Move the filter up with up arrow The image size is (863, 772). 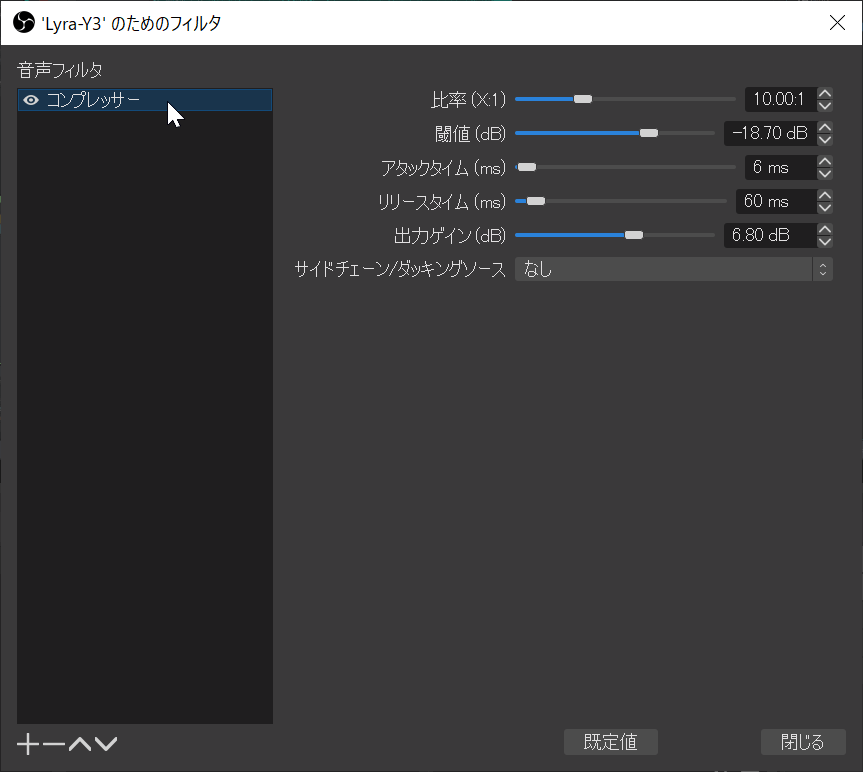click(x=80, y=744)
